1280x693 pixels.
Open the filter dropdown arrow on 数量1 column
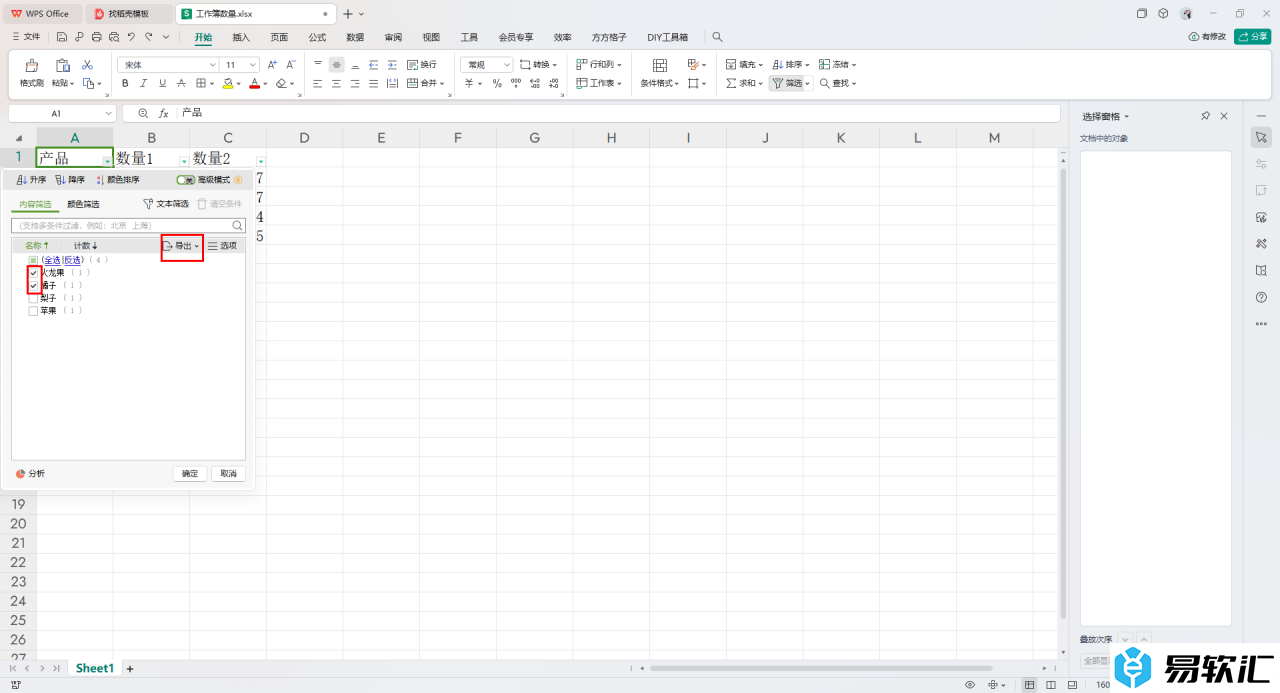pyautogui.click(x=184, y=161)
